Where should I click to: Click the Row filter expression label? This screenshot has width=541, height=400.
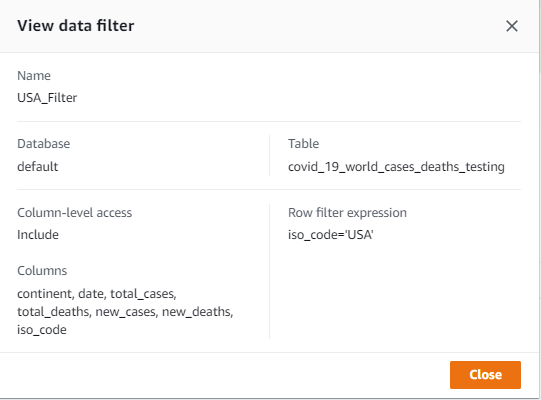tap(347, 213)
